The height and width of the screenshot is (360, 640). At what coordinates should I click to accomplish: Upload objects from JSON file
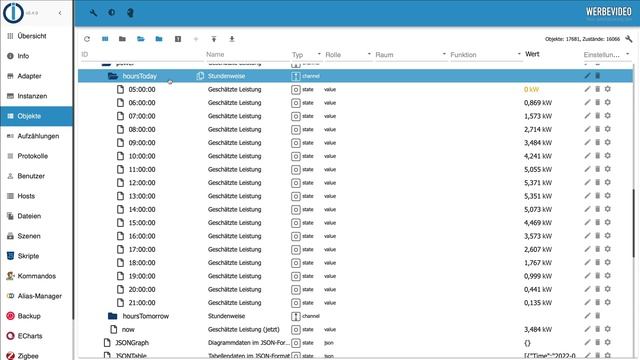(213, 39)
